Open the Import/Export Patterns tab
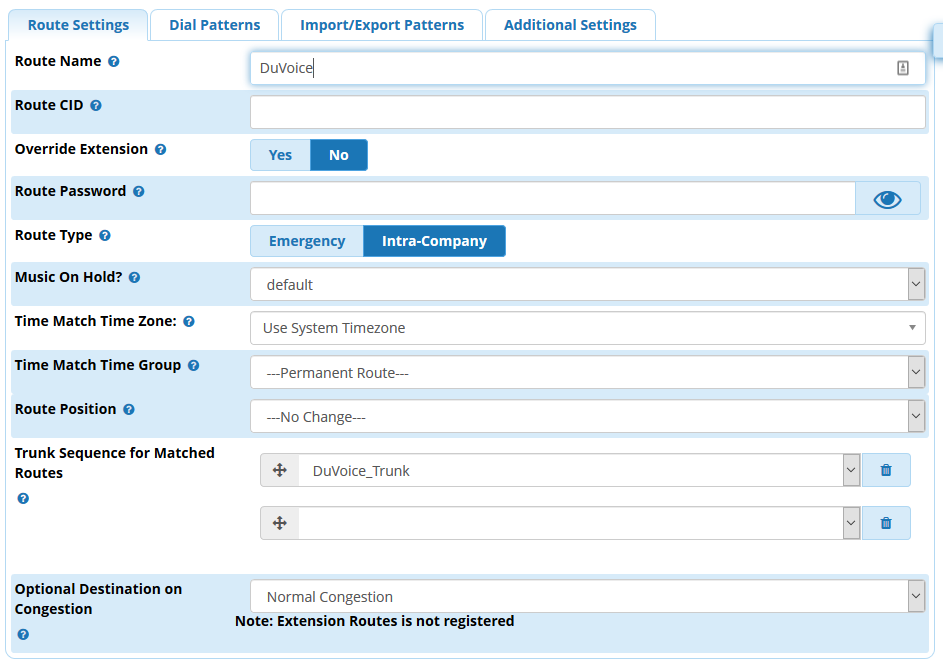Viewport: 943px width, 670px height. point(382,25)
